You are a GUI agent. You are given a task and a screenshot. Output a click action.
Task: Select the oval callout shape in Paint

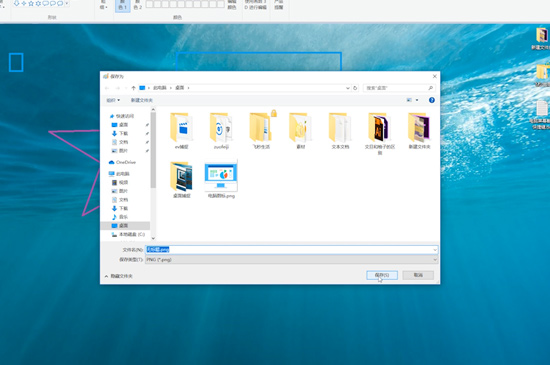coord(53,3)
